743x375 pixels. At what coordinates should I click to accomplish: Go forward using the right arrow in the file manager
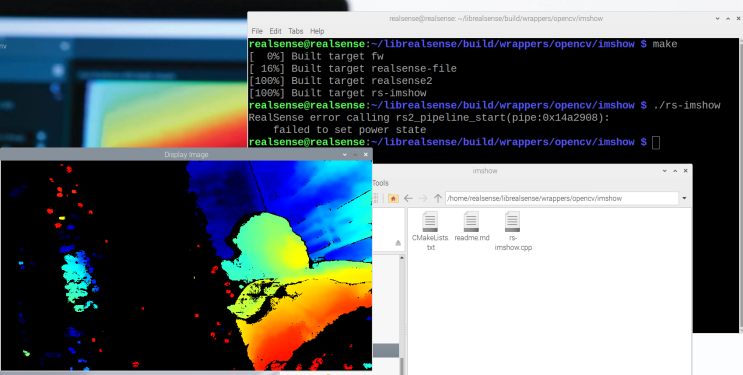(x=423, y=198)
